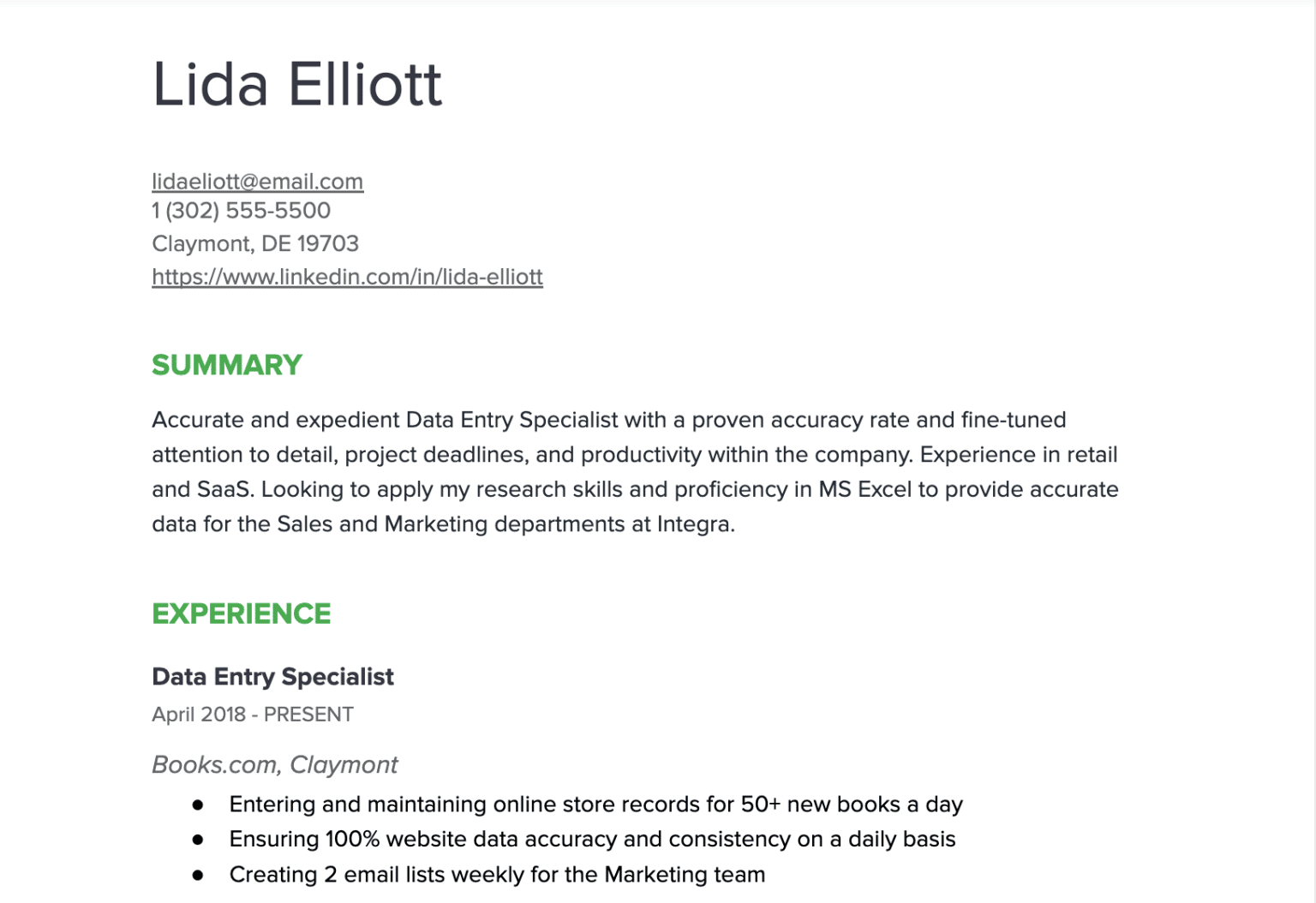This screenshot has width=1316, height=903.
Task: Open the lidaeliott@email.com email link
Action: pyautogui.click(x=257, y=182)
